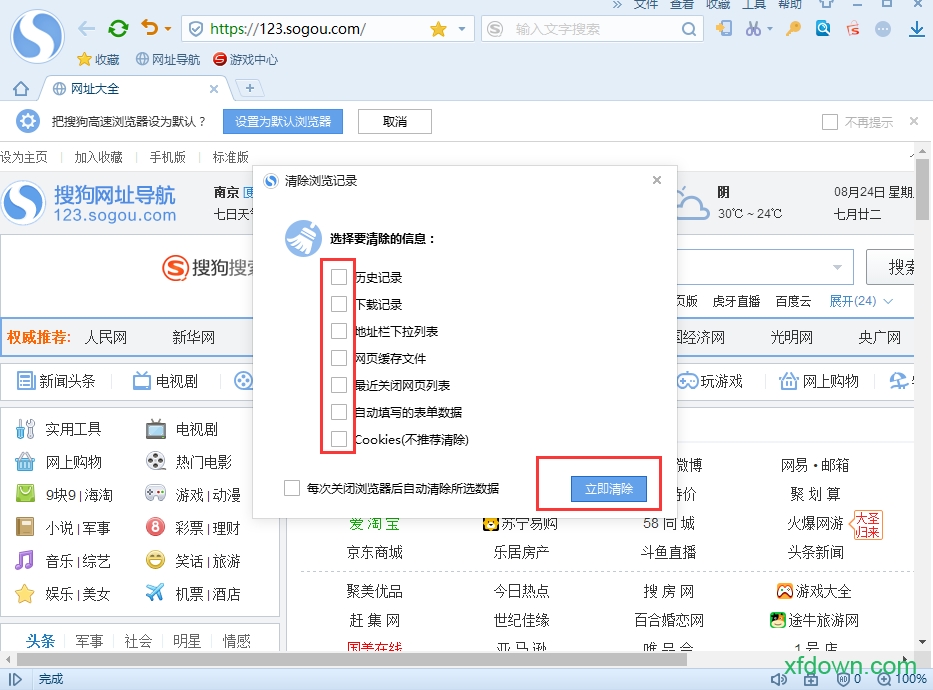Click the send-to-mobile phone icon
The image size is (933, 690).
tap(725, 30)
